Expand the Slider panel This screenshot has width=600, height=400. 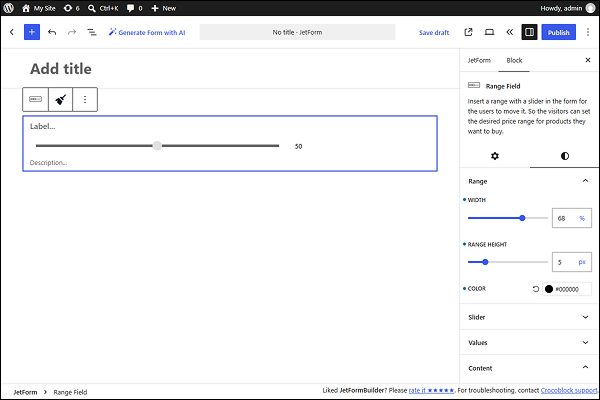[530, 317]
